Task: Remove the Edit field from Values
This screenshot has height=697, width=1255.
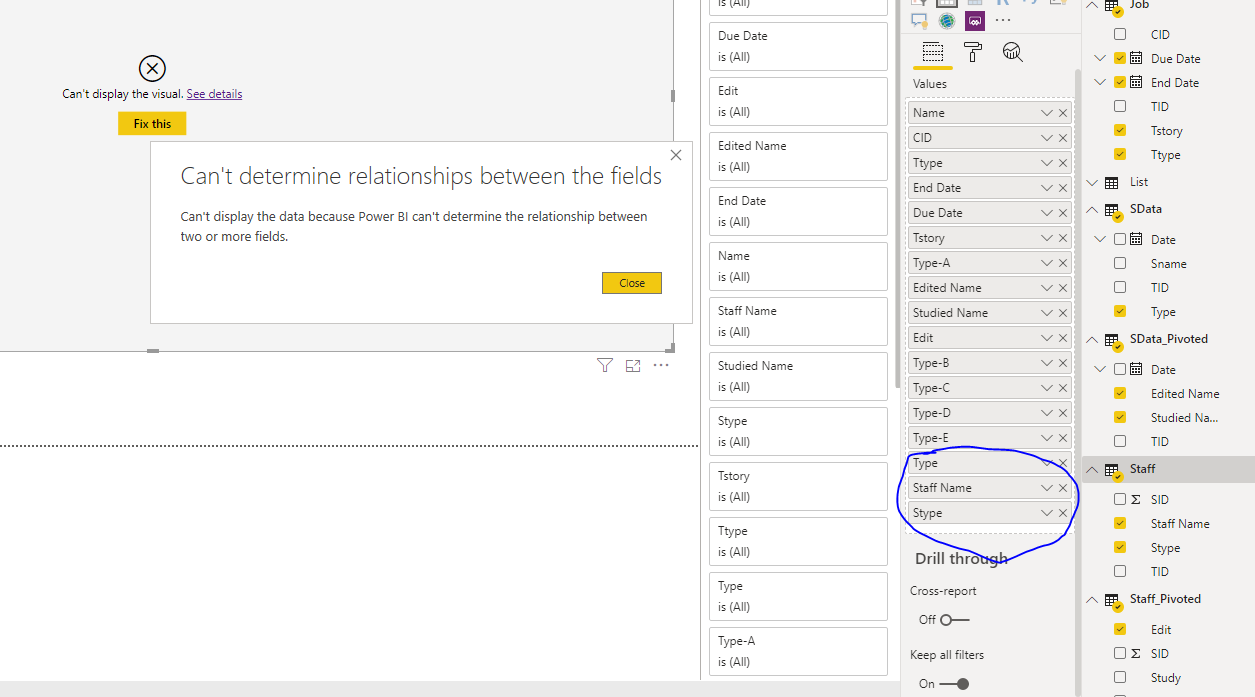Action: [1063, 338]
